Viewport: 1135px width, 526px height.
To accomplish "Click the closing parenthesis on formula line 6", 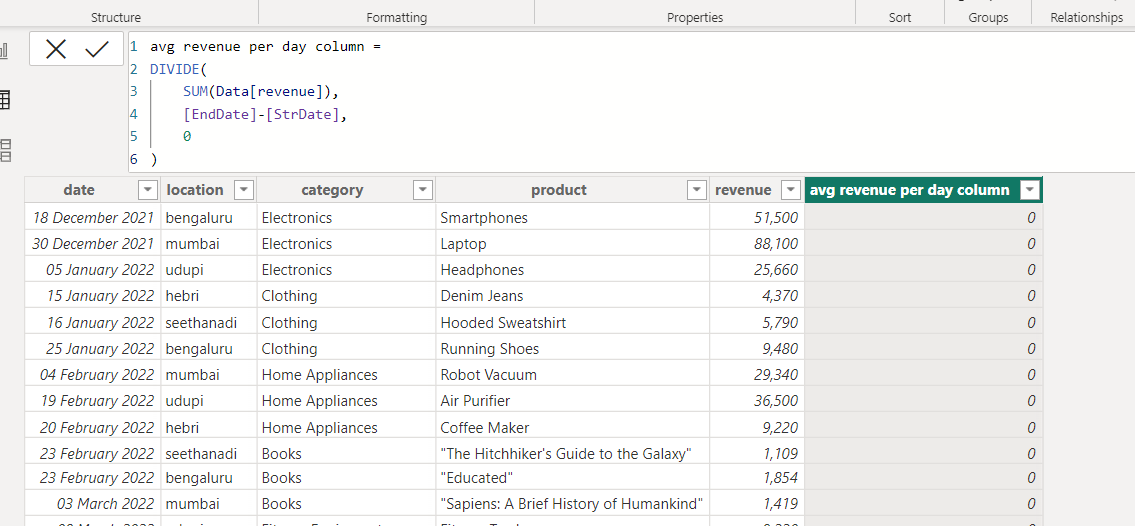I will click(x=153, y=158).
